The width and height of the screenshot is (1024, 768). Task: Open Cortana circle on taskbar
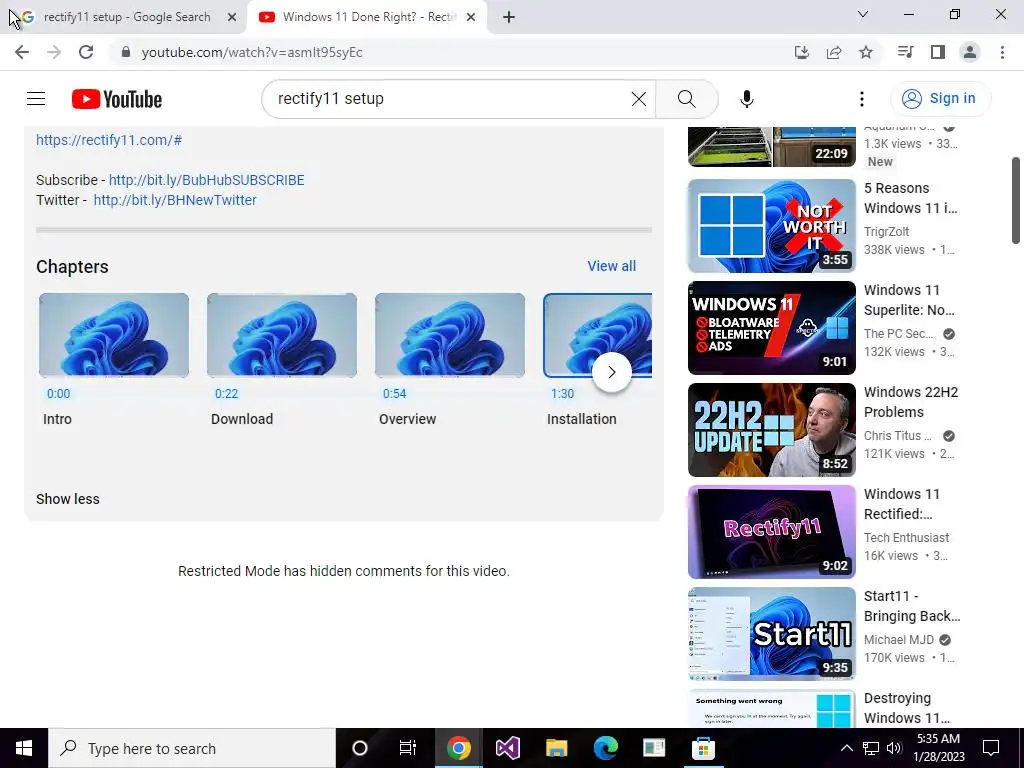click(360, 748)
